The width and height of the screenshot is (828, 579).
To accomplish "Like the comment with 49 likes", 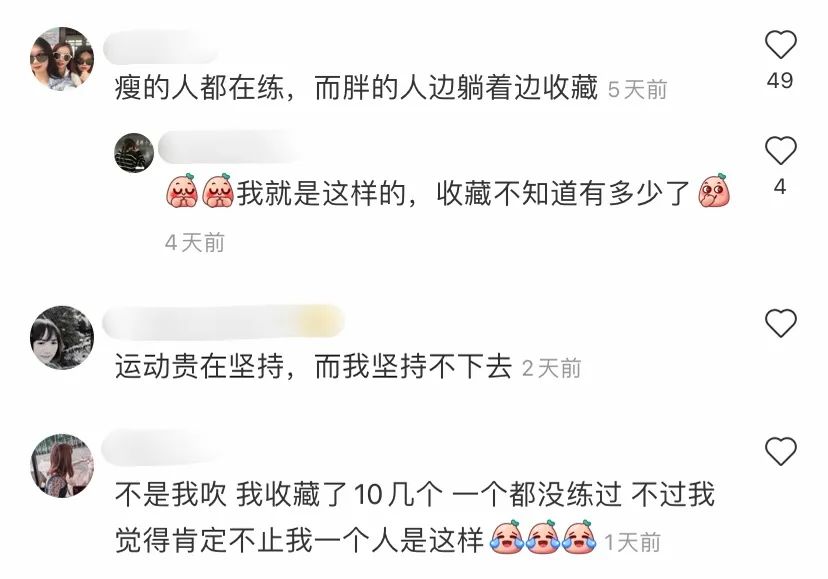I will pyautogui.click(x=780, y=44).
